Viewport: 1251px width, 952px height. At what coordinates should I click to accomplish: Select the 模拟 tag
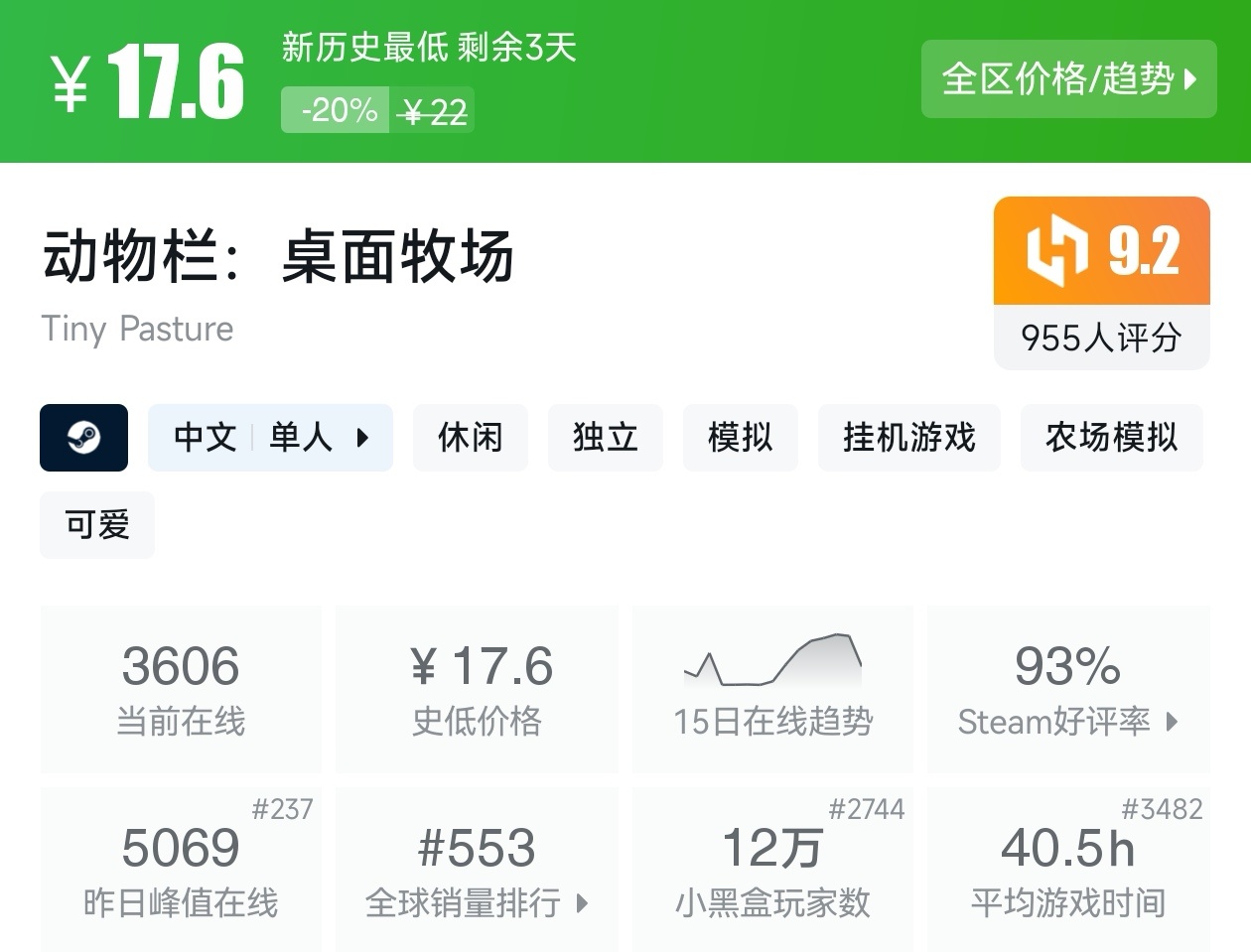pos(740,437)
